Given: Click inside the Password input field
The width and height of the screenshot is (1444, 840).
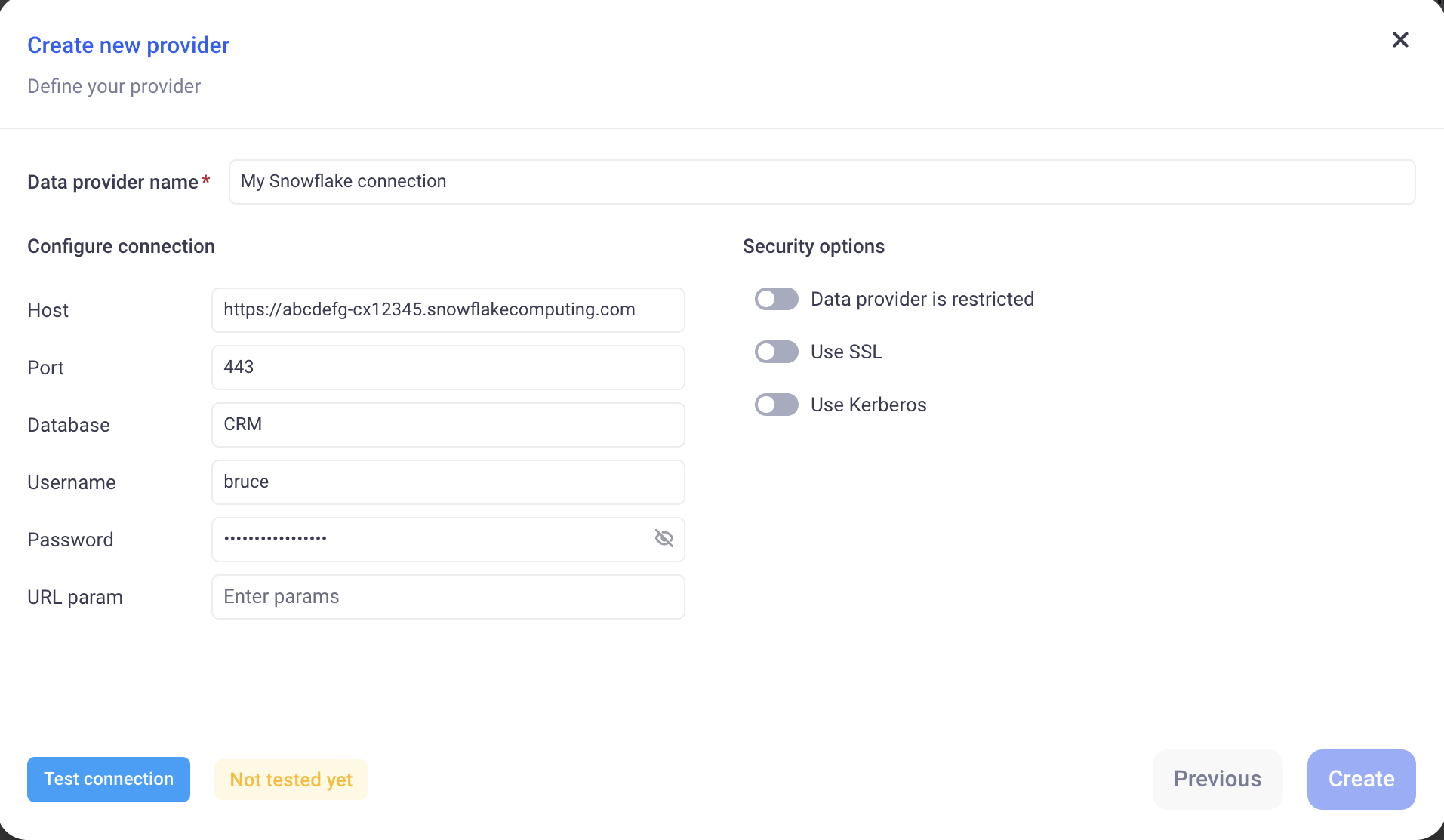Looking at the screenshot, I should click(x=430, y=540).
